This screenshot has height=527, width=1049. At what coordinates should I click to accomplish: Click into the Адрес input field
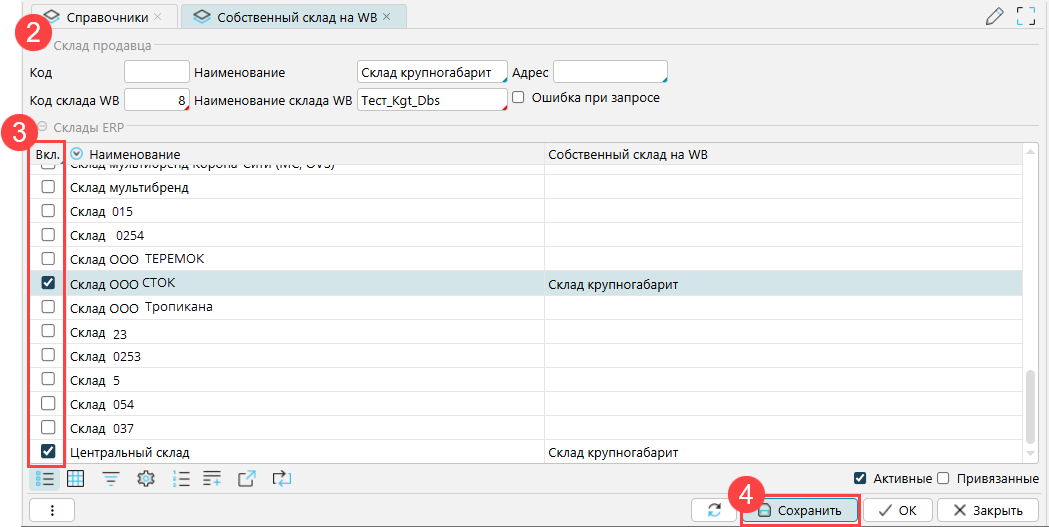(x=609, y=73)
